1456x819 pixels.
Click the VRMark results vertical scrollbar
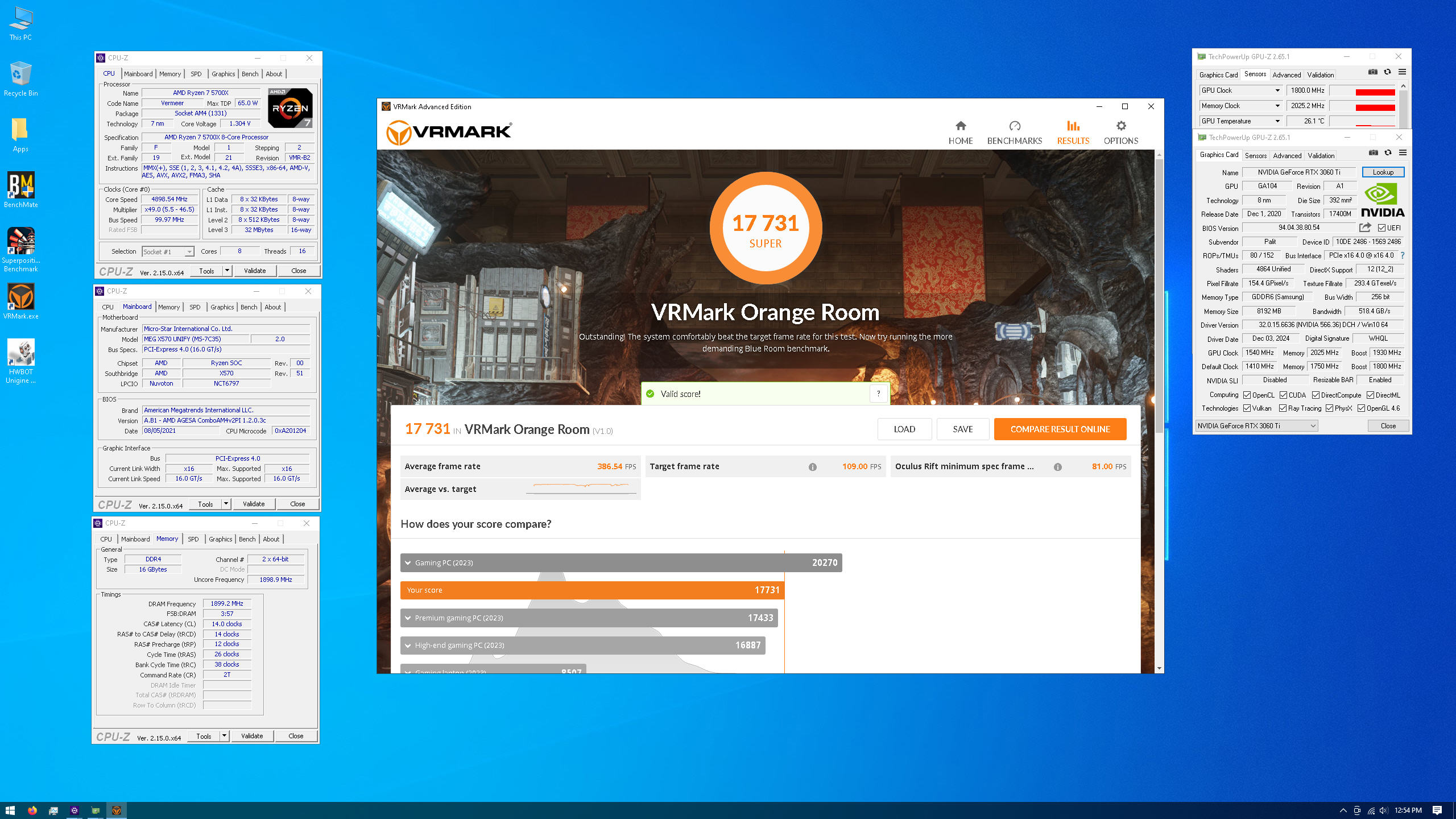[1159, 296]
